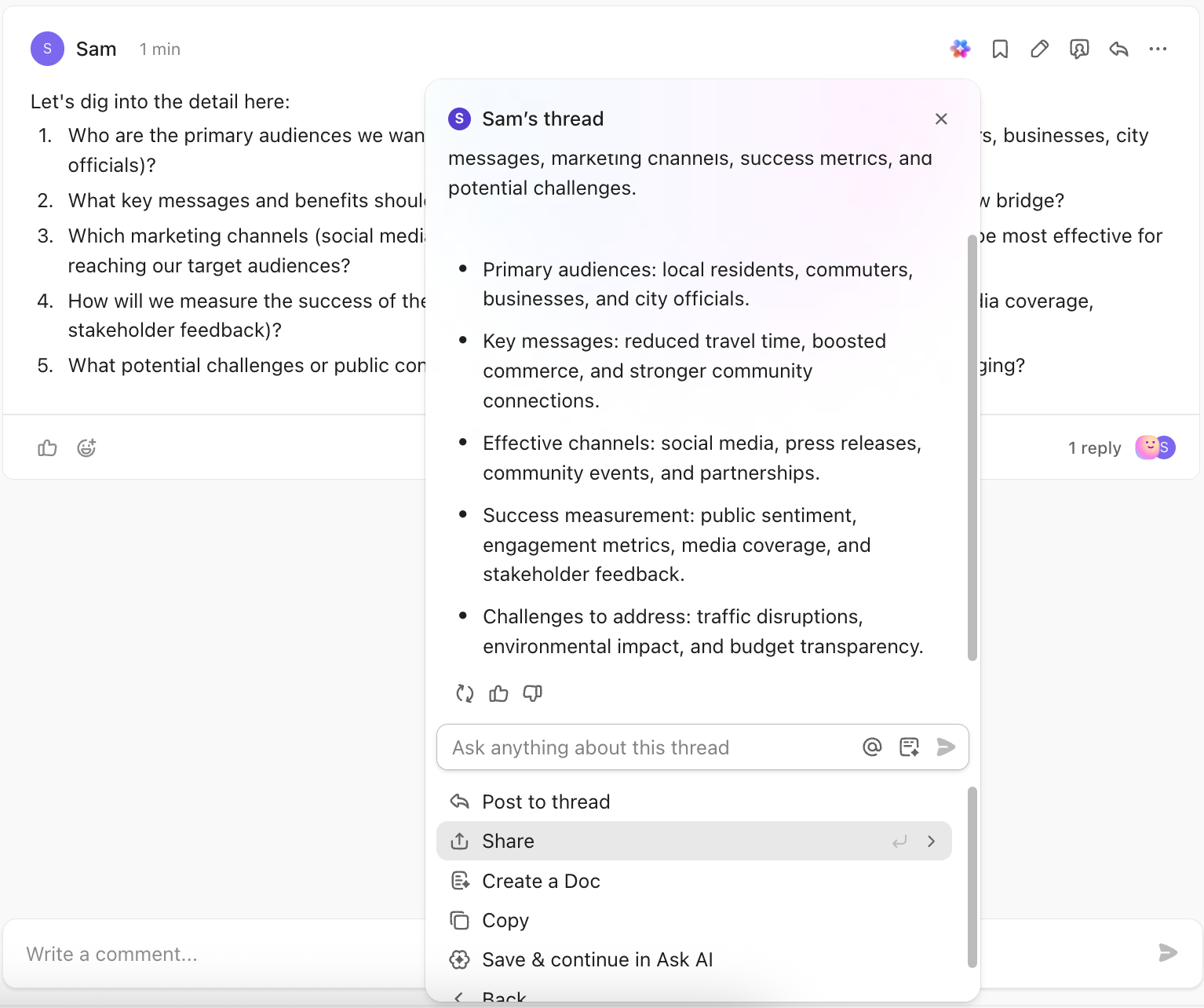
Task: Mention someone using the @ icon
Action: point(872,747)
